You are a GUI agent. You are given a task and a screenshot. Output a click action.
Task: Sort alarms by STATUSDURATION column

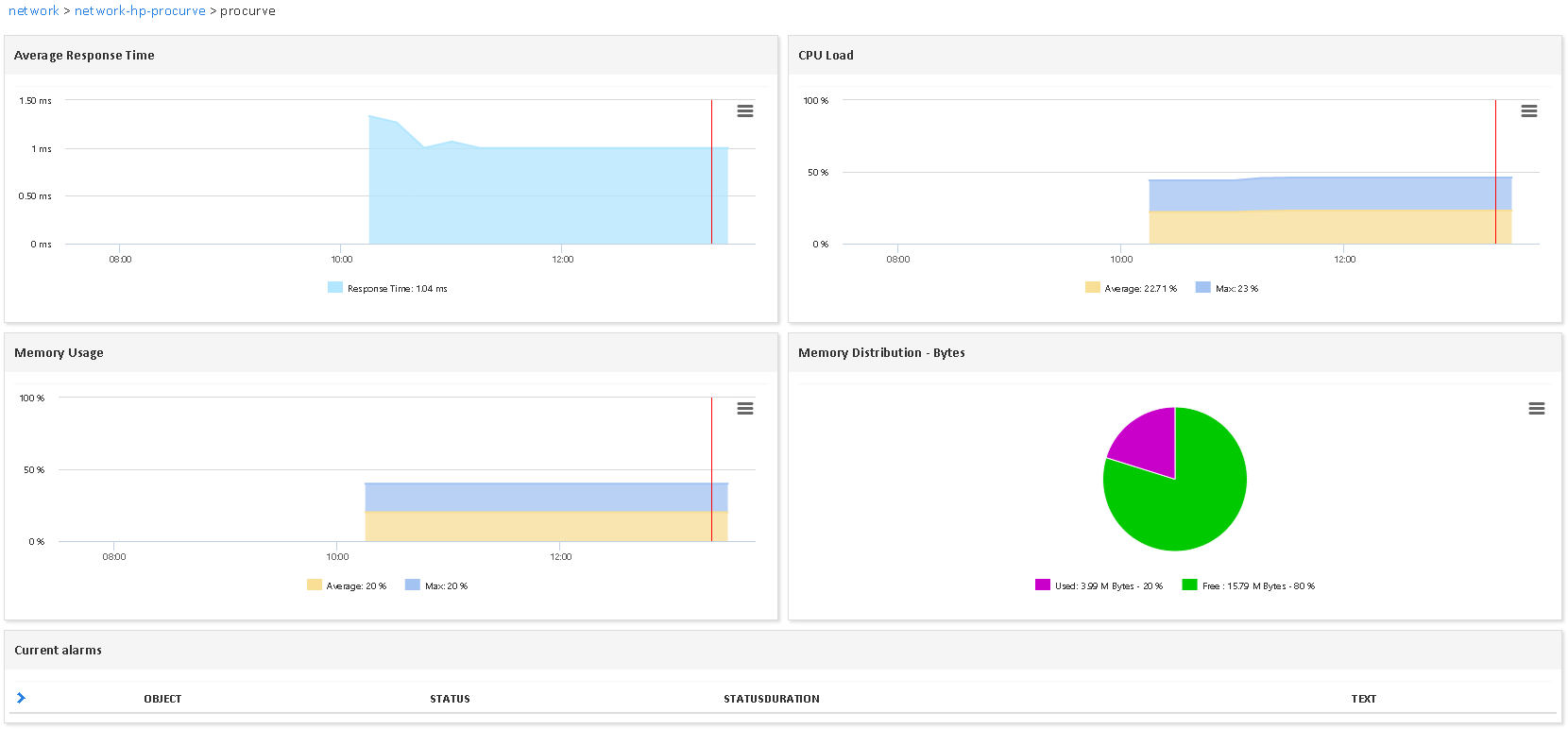click(771, 699)
